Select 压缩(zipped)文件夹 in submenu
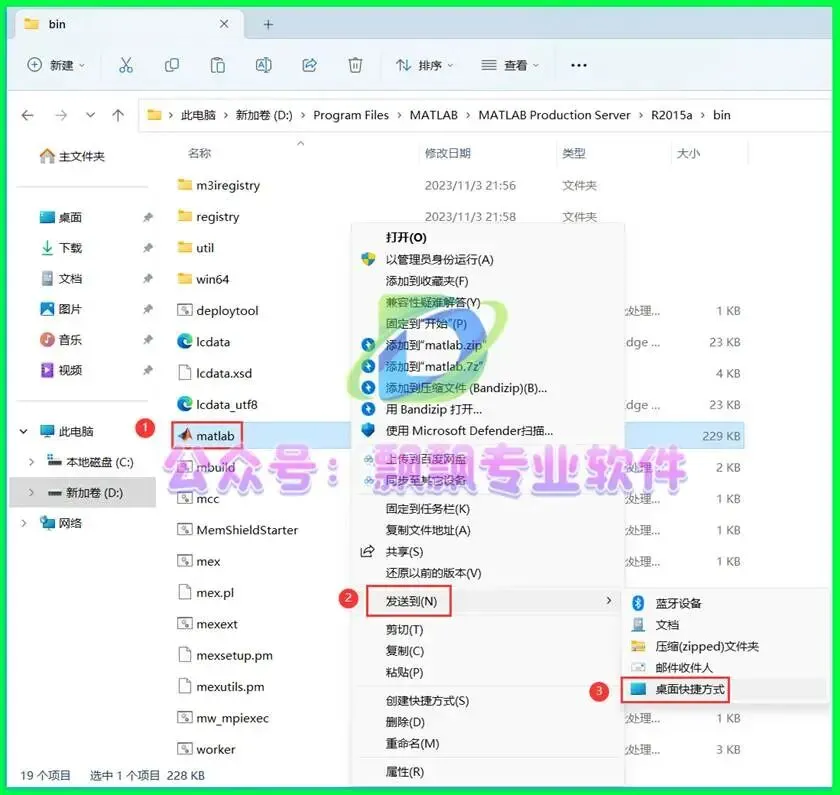Viewport: 840px width, 795px height. [707, 646]
